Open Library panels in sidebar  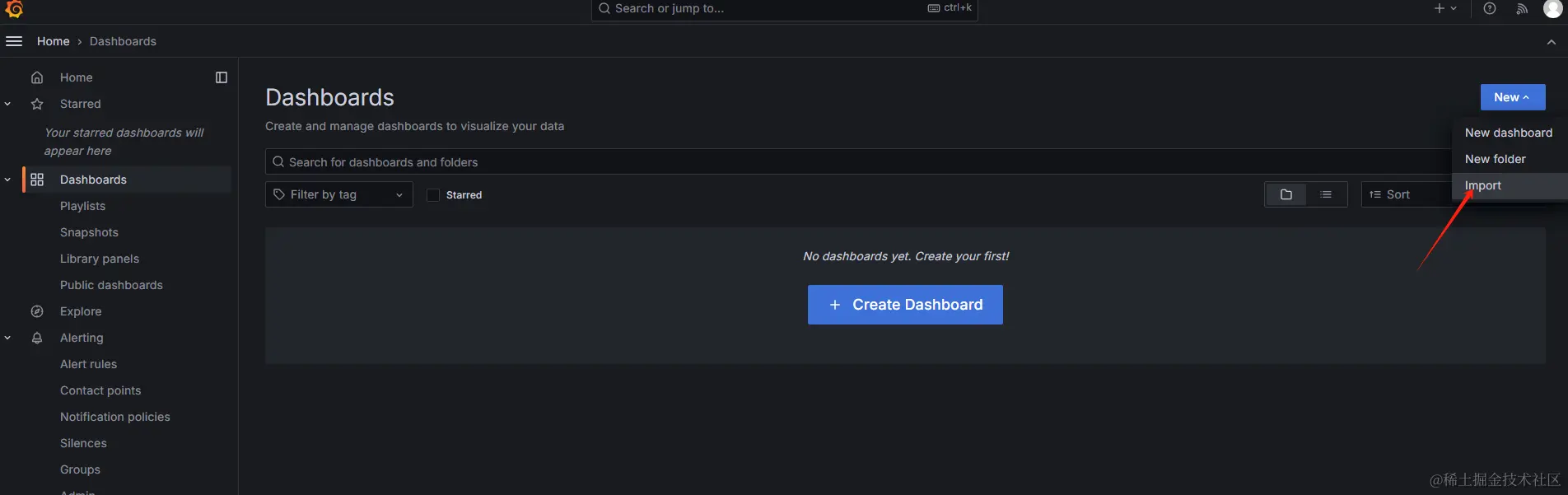(100, 259)
